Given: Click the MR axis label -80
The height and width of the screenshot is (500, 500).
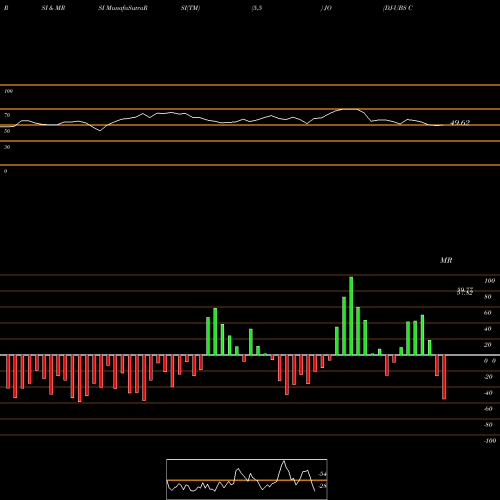Looking at the screenshot, I should coord(488,425).
